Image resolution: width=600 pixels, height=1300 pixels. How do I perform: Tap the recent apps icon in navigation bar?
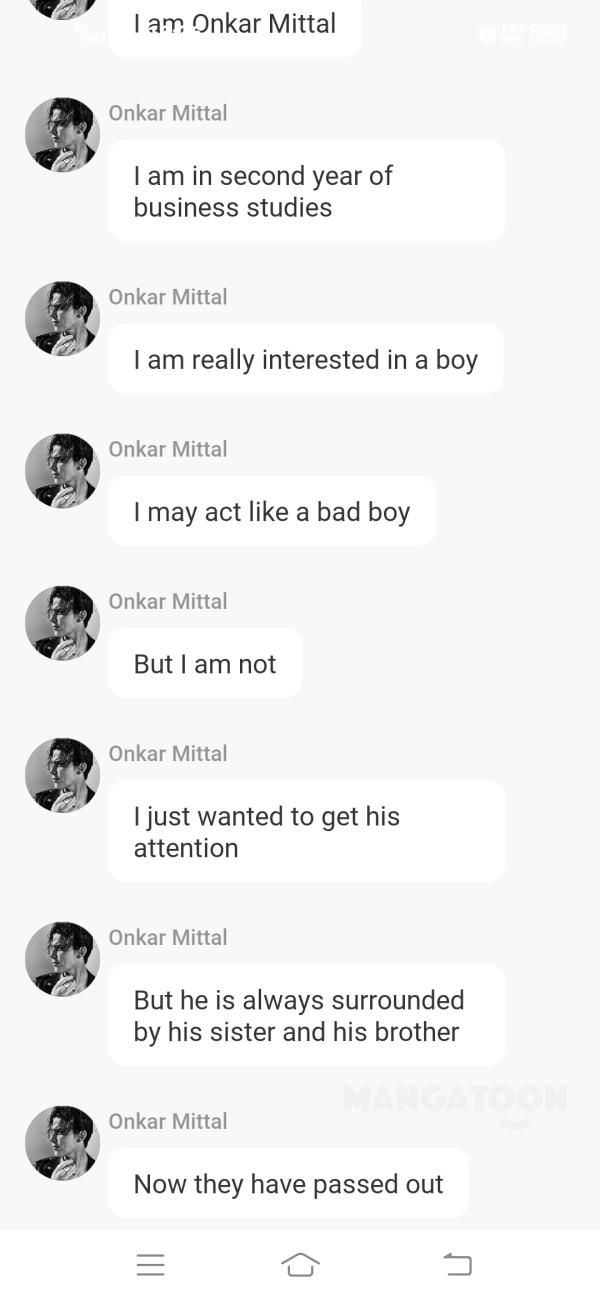tap(151, 1264)
